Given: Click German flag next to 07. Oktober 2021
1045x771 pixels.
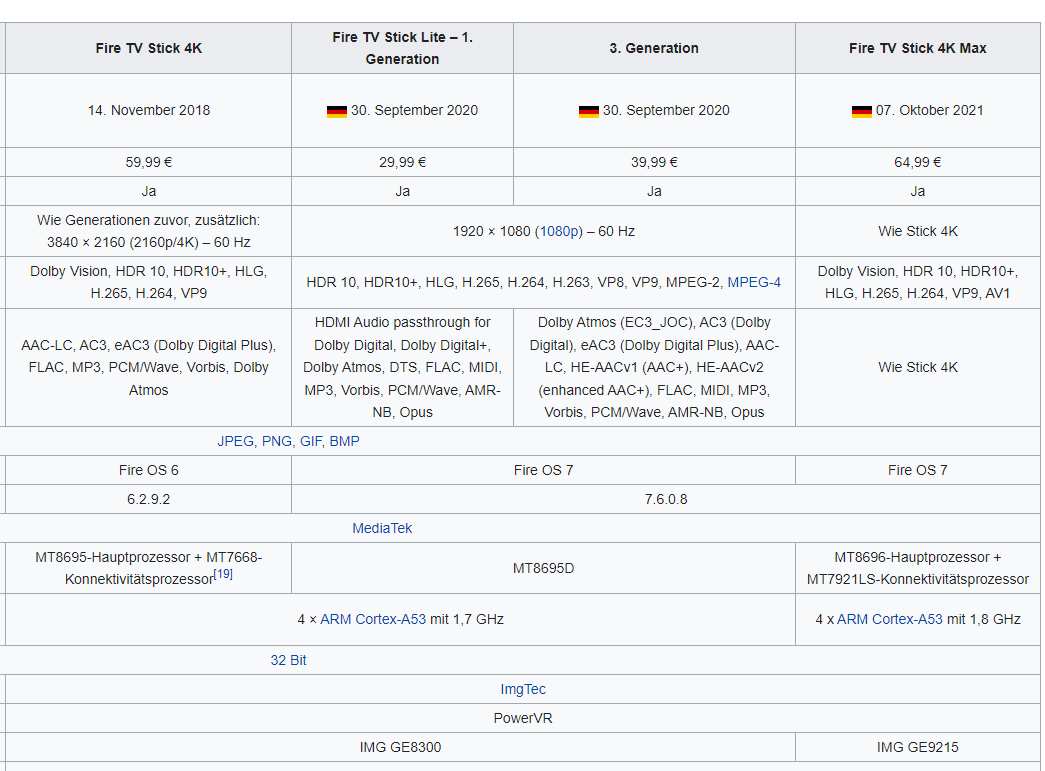Looking at the screenshot, I should (x=862, y=111).
